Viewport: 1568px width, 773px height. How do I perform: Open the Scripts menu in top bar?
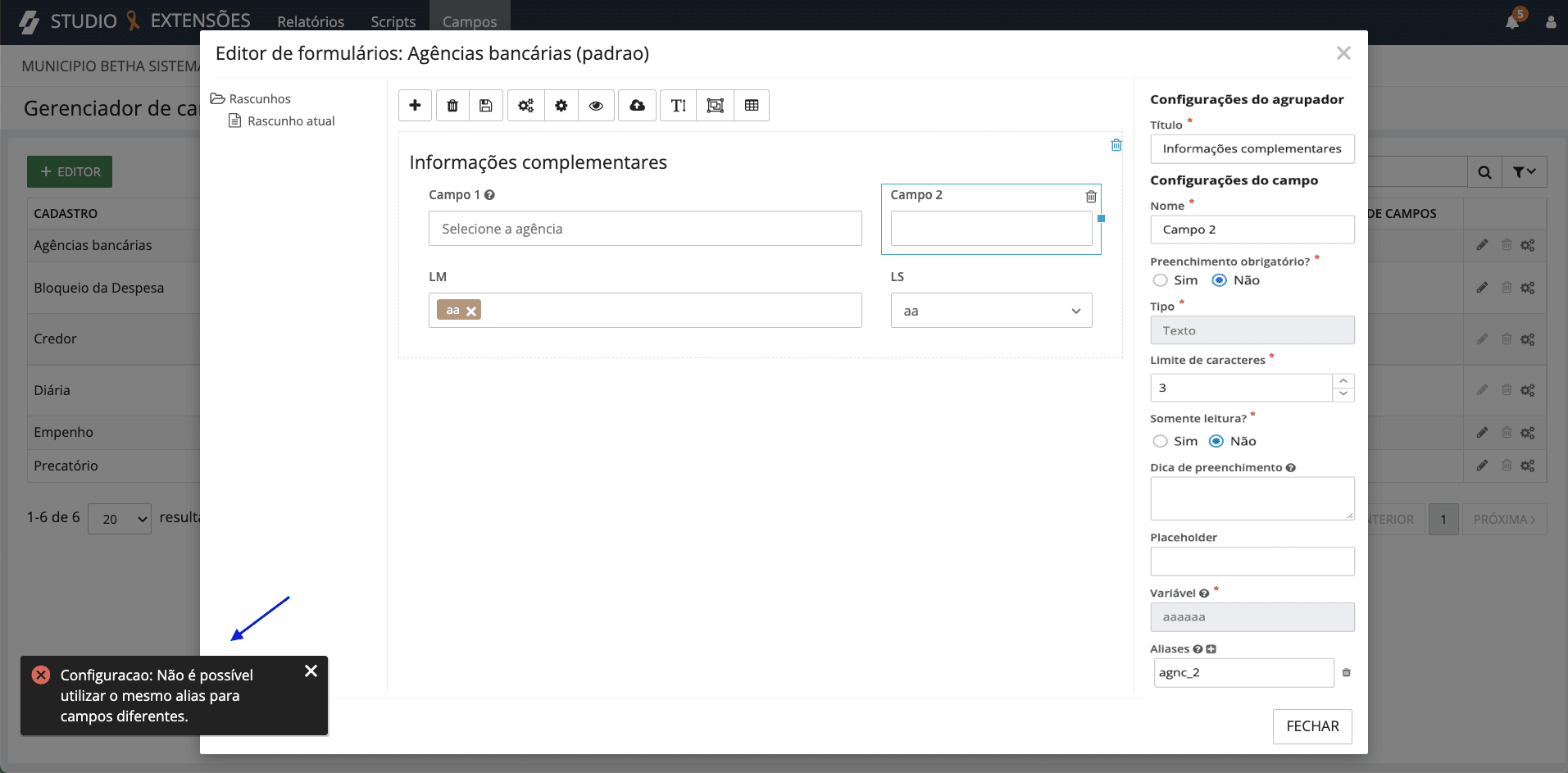click(x=393, y=22)
